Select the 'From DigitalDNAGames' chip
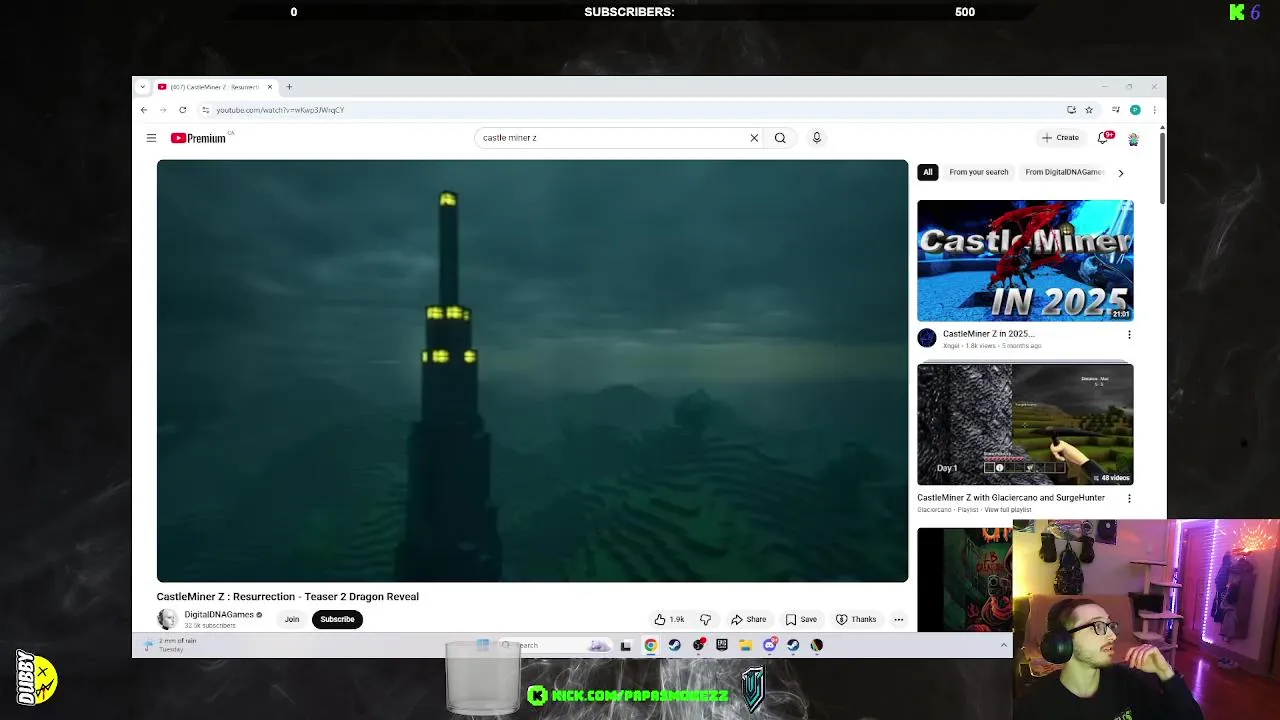This screenshot has width=1280, height=720. (1064, 172)
